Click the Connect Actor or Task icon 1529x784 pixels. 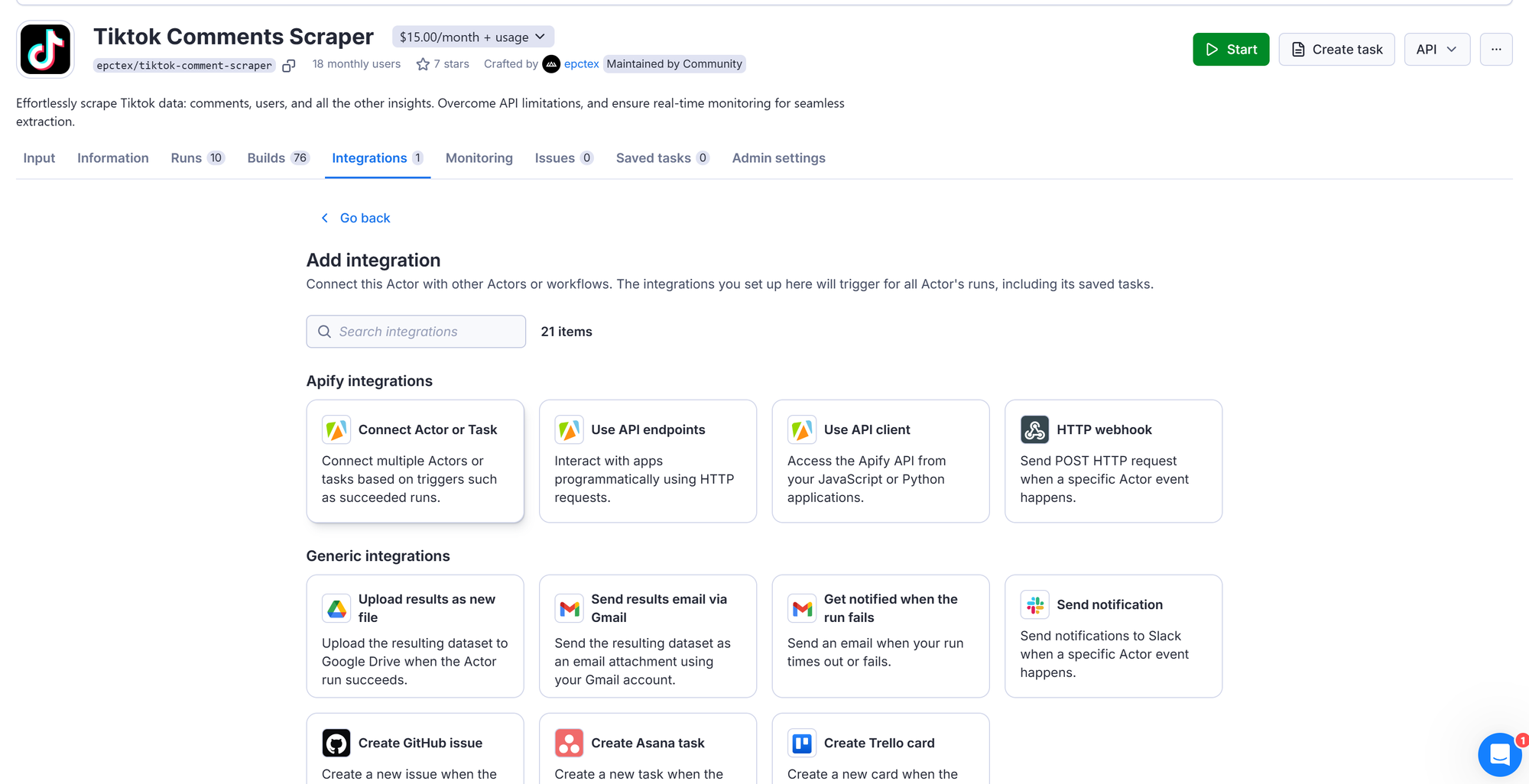click(336, 429)
